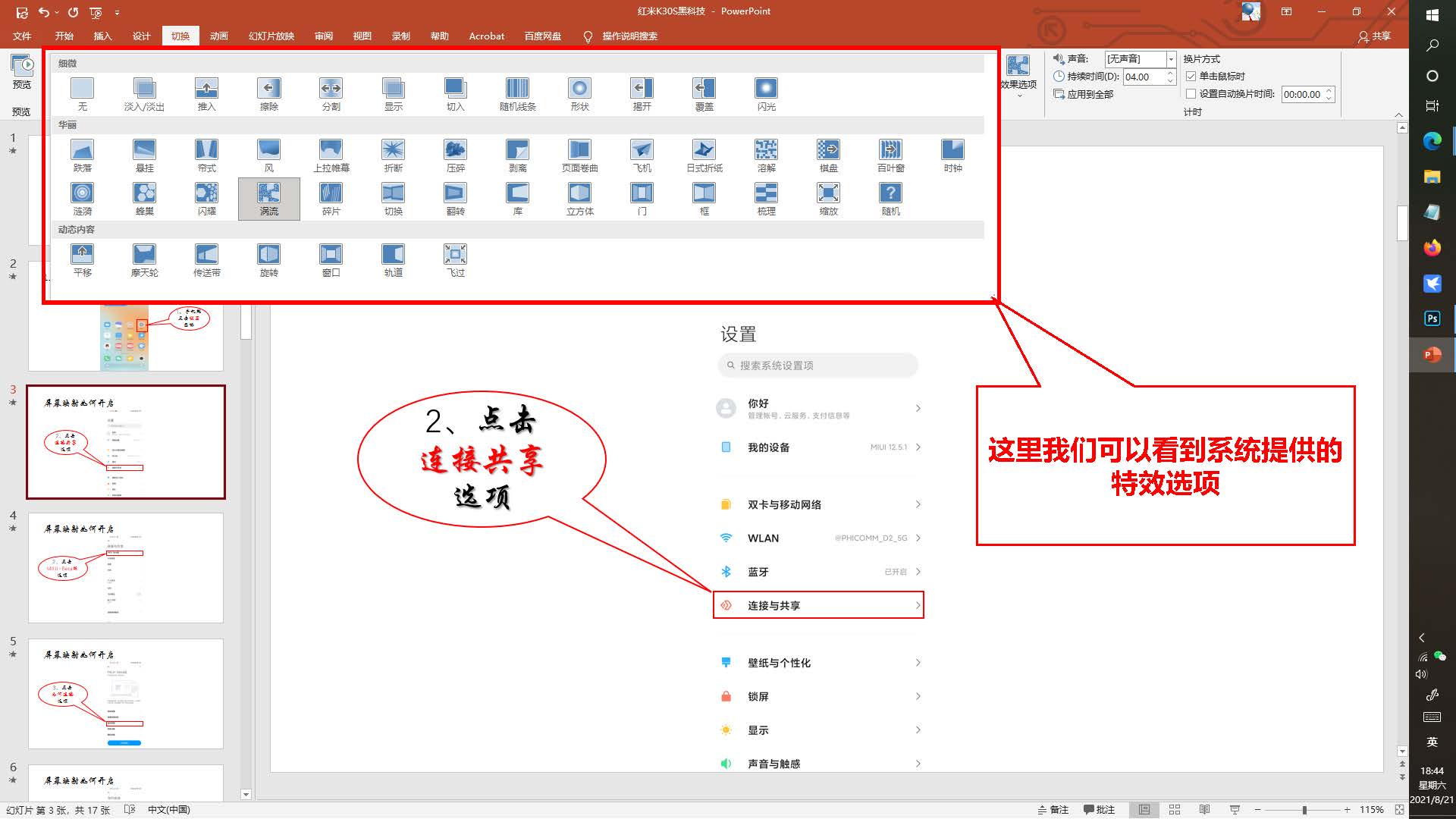Screen dimensions: 1456x819
Task: Apply the 闪光 flash transition
Action: pyautogui.click(x=766, y=94)
